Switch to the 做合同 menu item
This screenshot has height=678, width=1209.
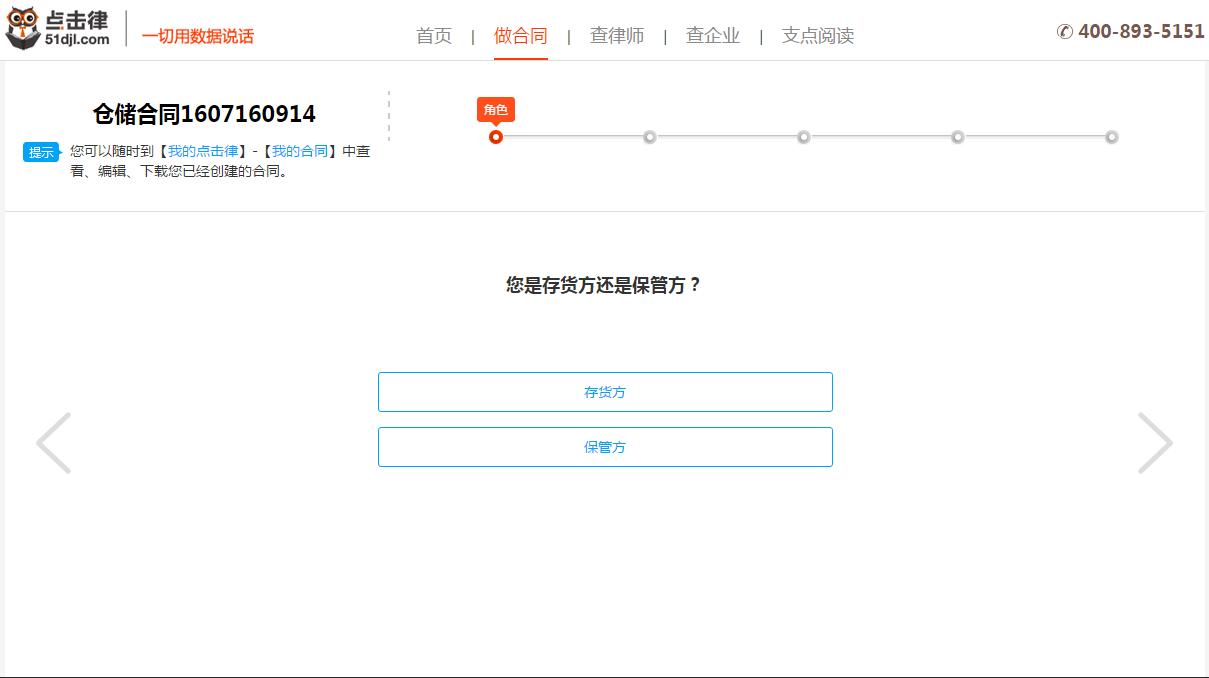tap(521, 35)
